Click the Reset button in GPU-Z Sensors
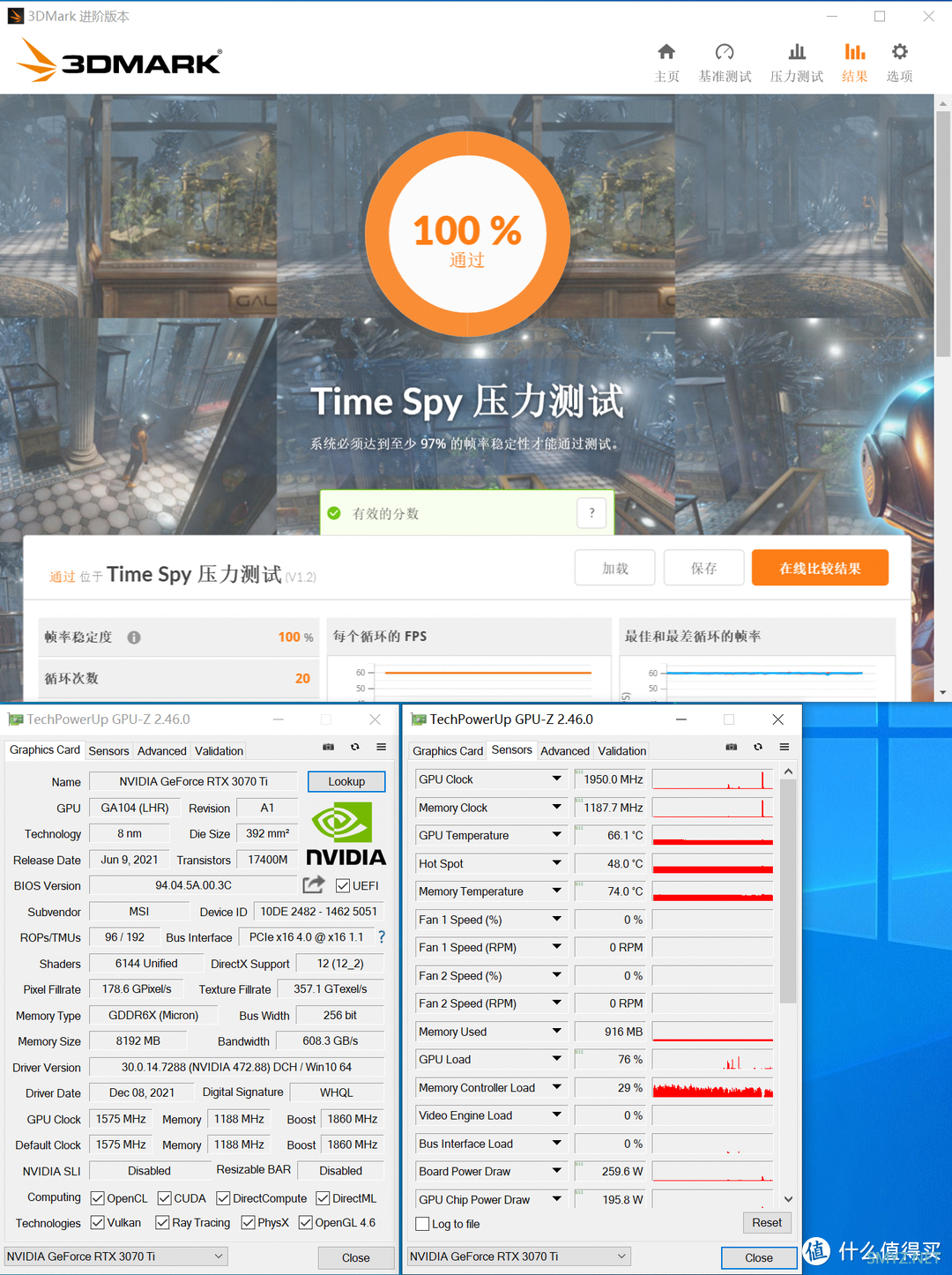 767,1222
